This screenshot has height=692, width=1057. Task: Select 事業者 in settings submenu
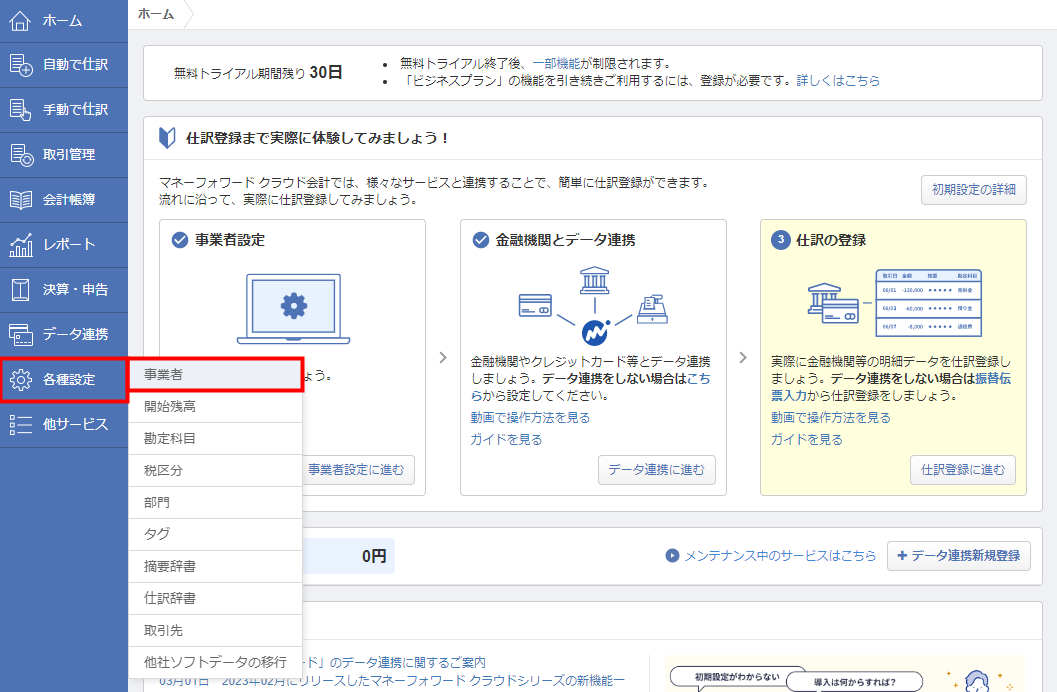tap(215, 375)
